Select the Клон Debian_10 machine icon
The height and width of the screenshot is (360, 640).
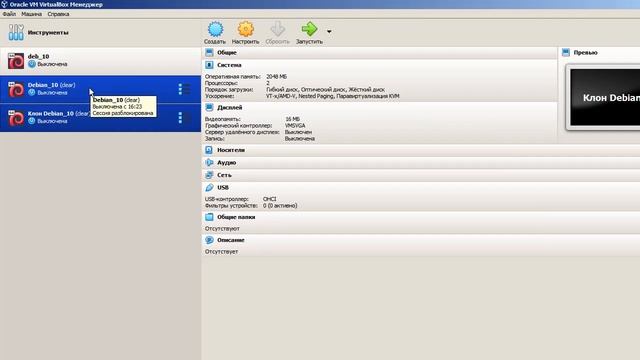pos(16,118)
